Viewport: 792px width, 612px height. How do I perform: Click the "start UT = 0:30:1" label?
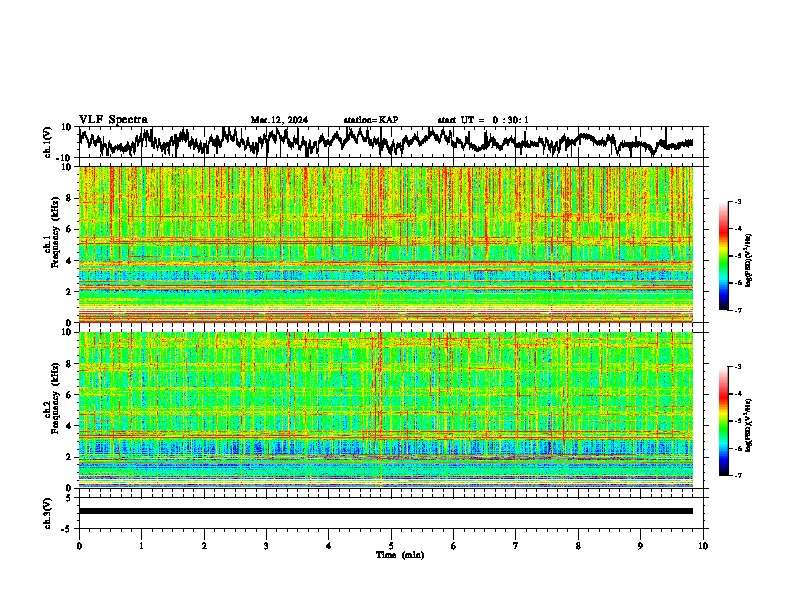[x=483, y=120]
